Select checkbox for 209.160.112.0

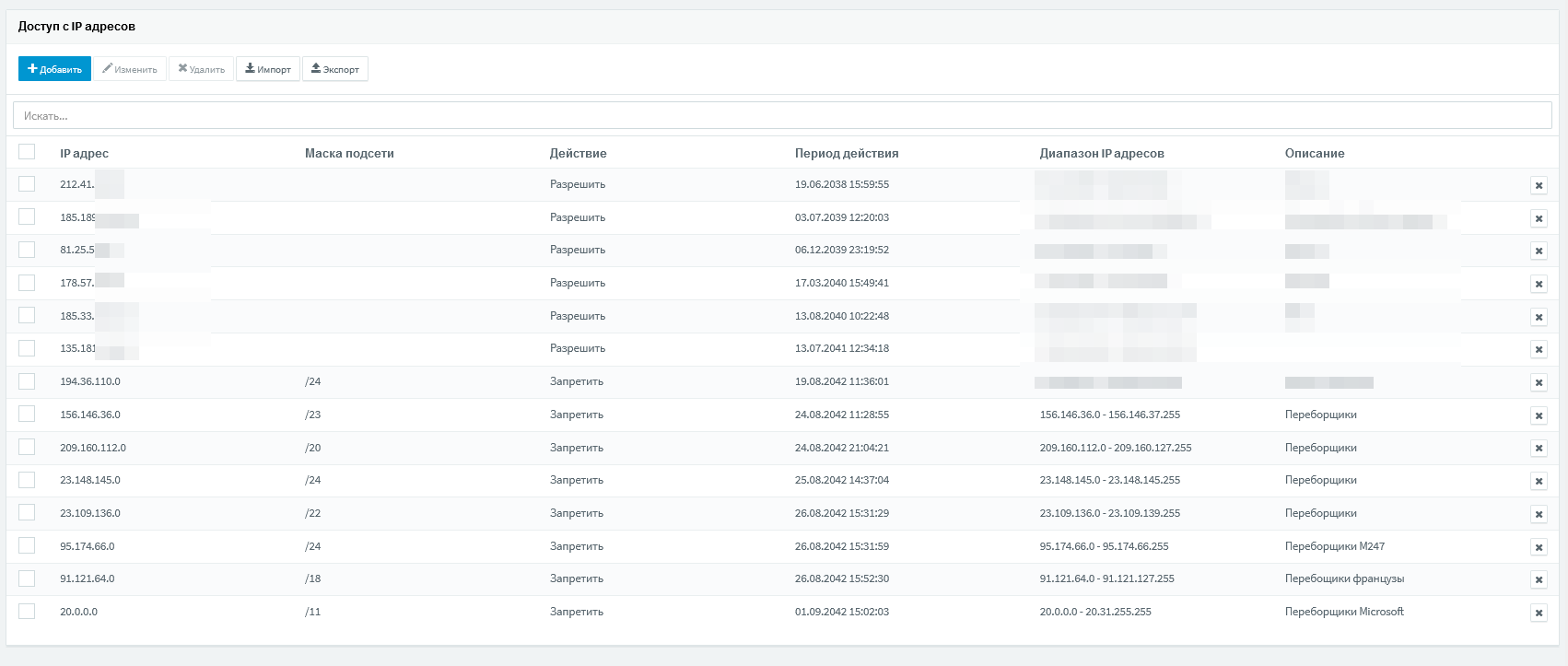(27, 447)
